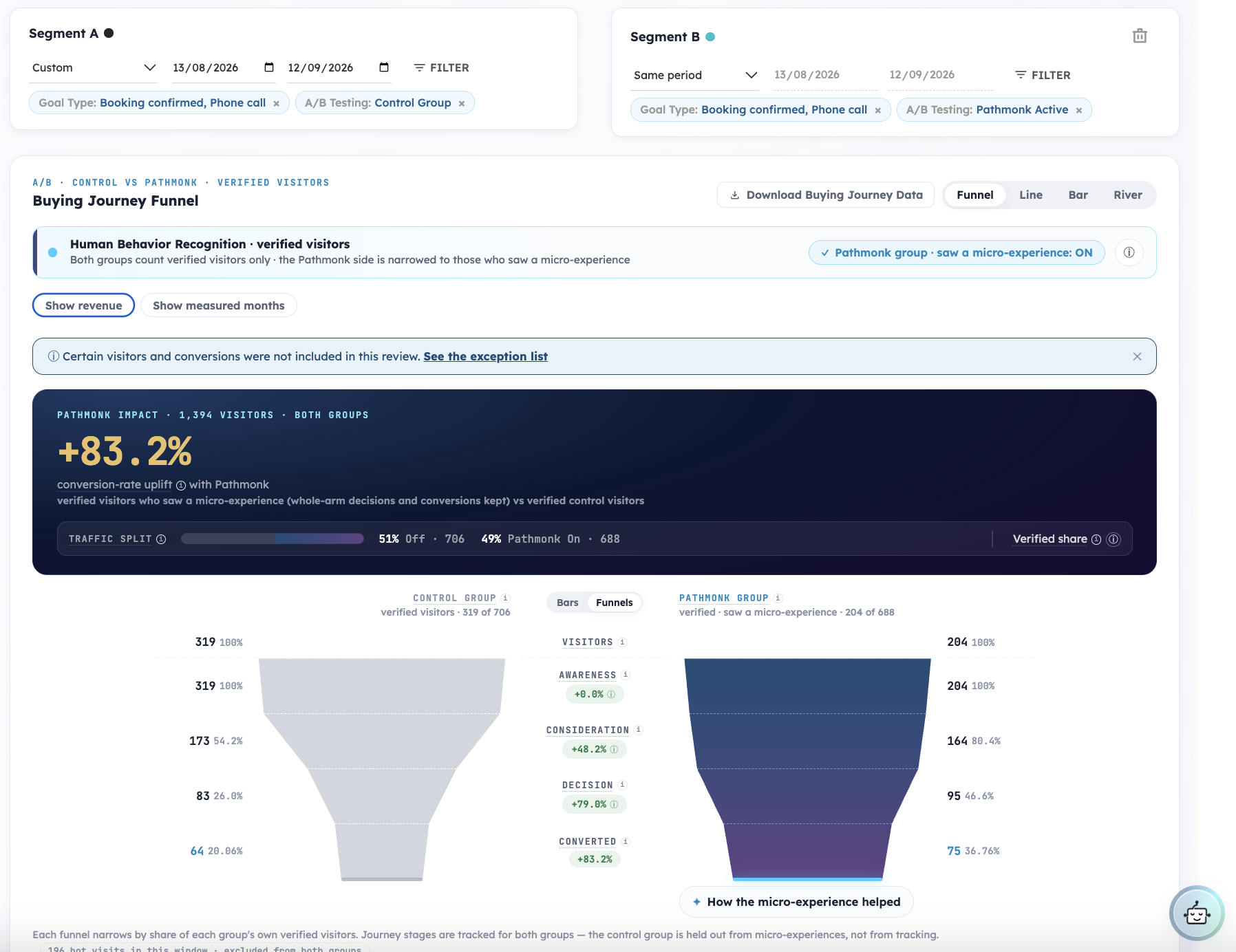The width and height of the screenshot is (1236, 952).
Task: Toggle Show revenue
Action: coord(83,305)
